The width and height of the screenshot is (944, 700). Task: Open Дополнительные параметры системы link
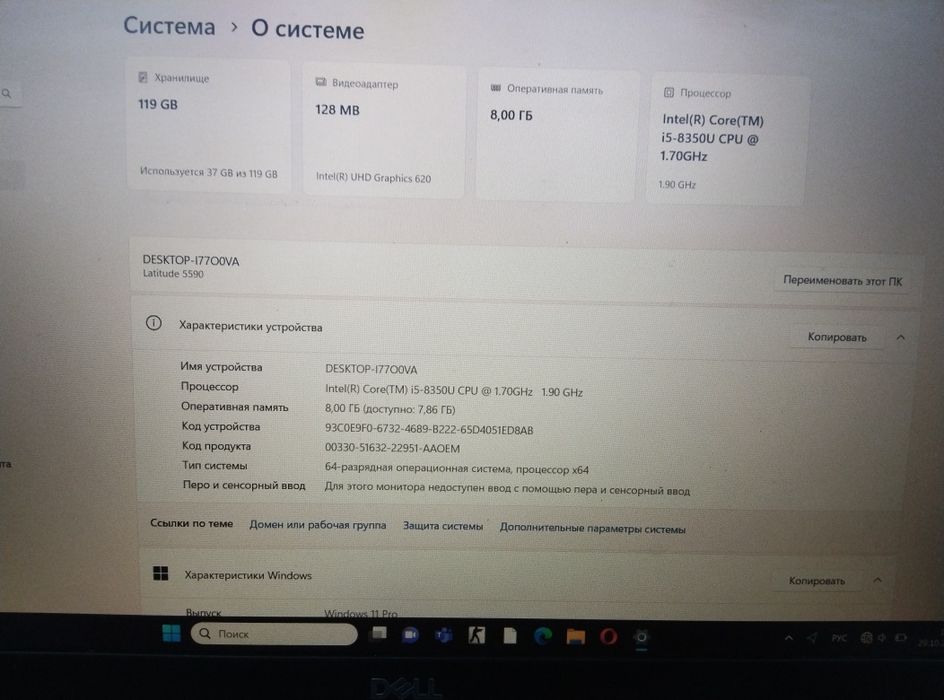coord(592,528)
